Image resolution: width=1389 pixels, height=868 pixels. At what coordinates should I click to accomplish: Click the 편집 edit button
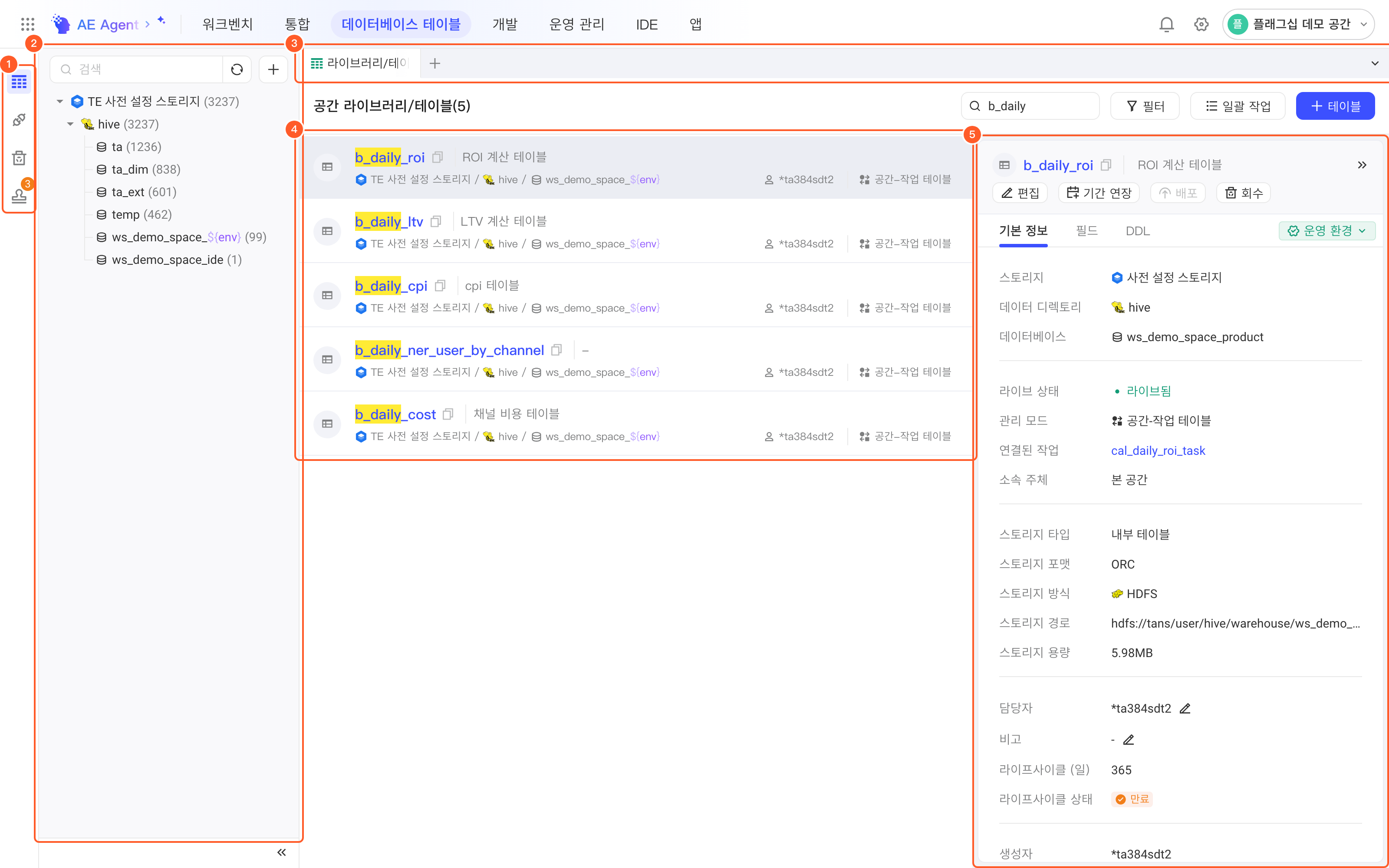[x=1020, y=193]
